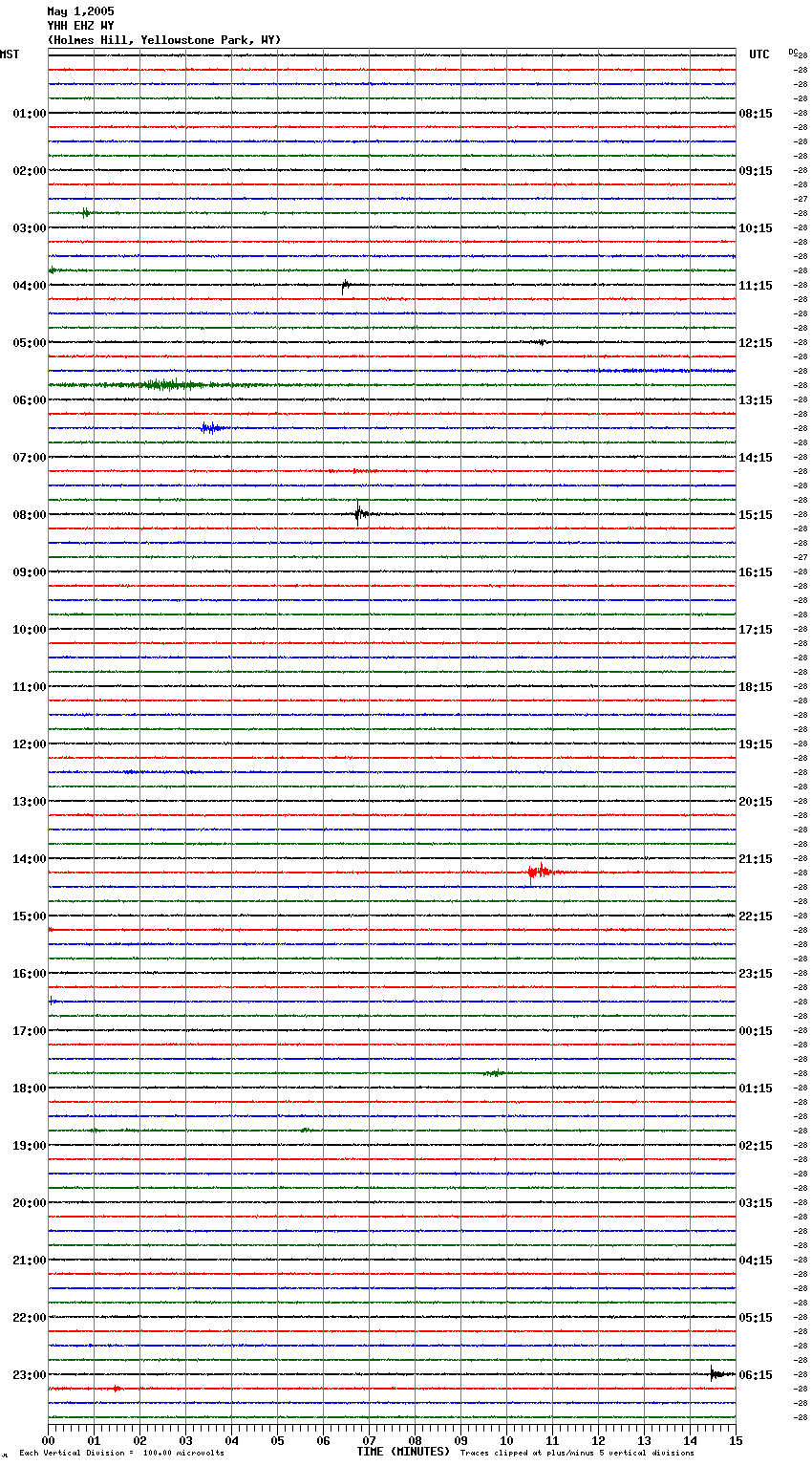This screenshot has height=1466, width=812.
Task: Select the 02:00 MST row label
Action: (x=30, y=171)
